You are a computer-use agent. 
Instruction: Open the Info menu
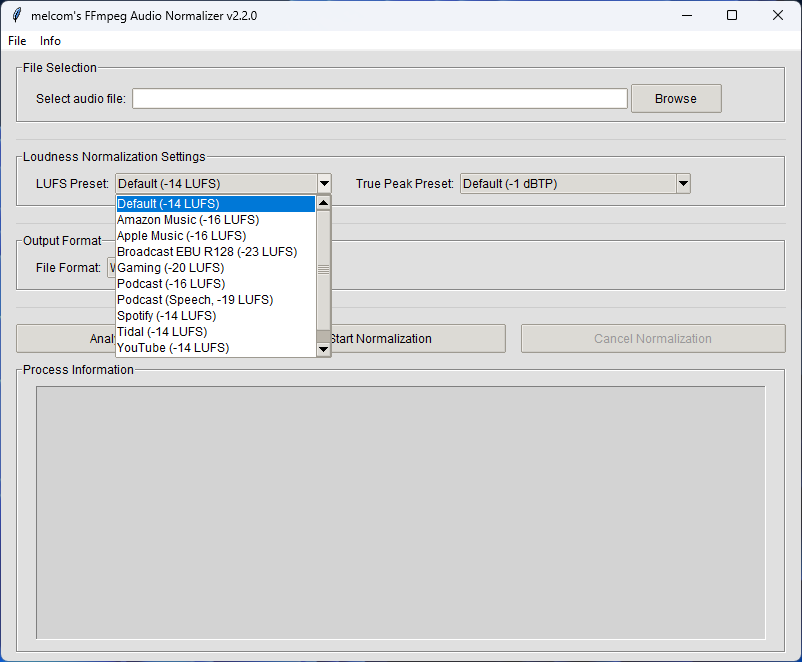click(x=50, y=41)
